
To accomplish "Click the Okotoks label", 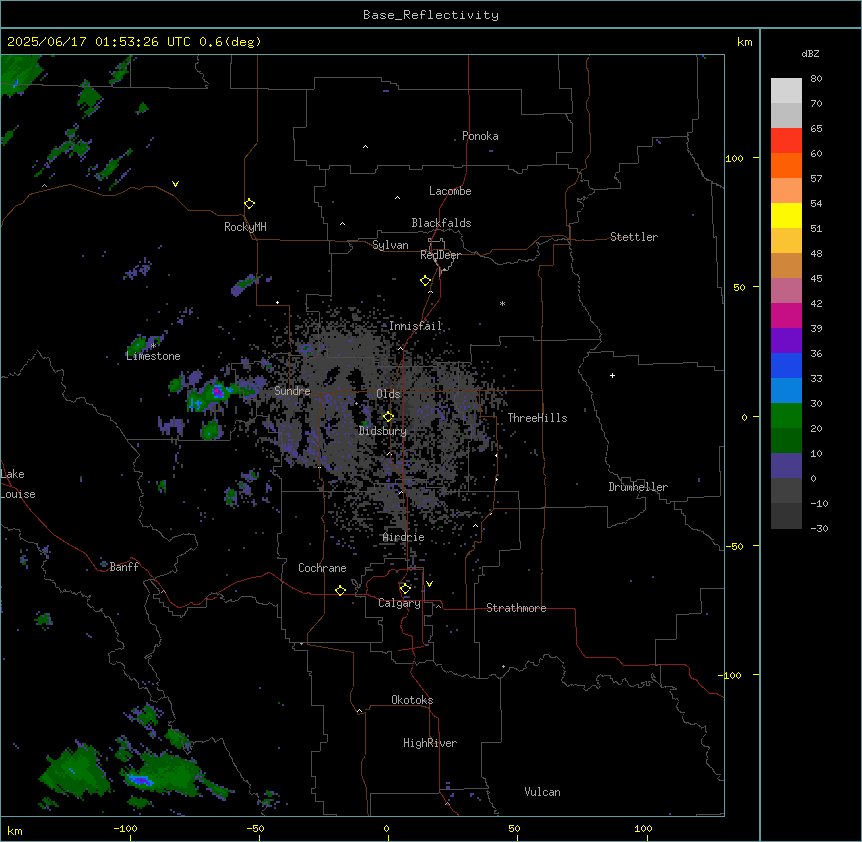I will pos(412,700).
